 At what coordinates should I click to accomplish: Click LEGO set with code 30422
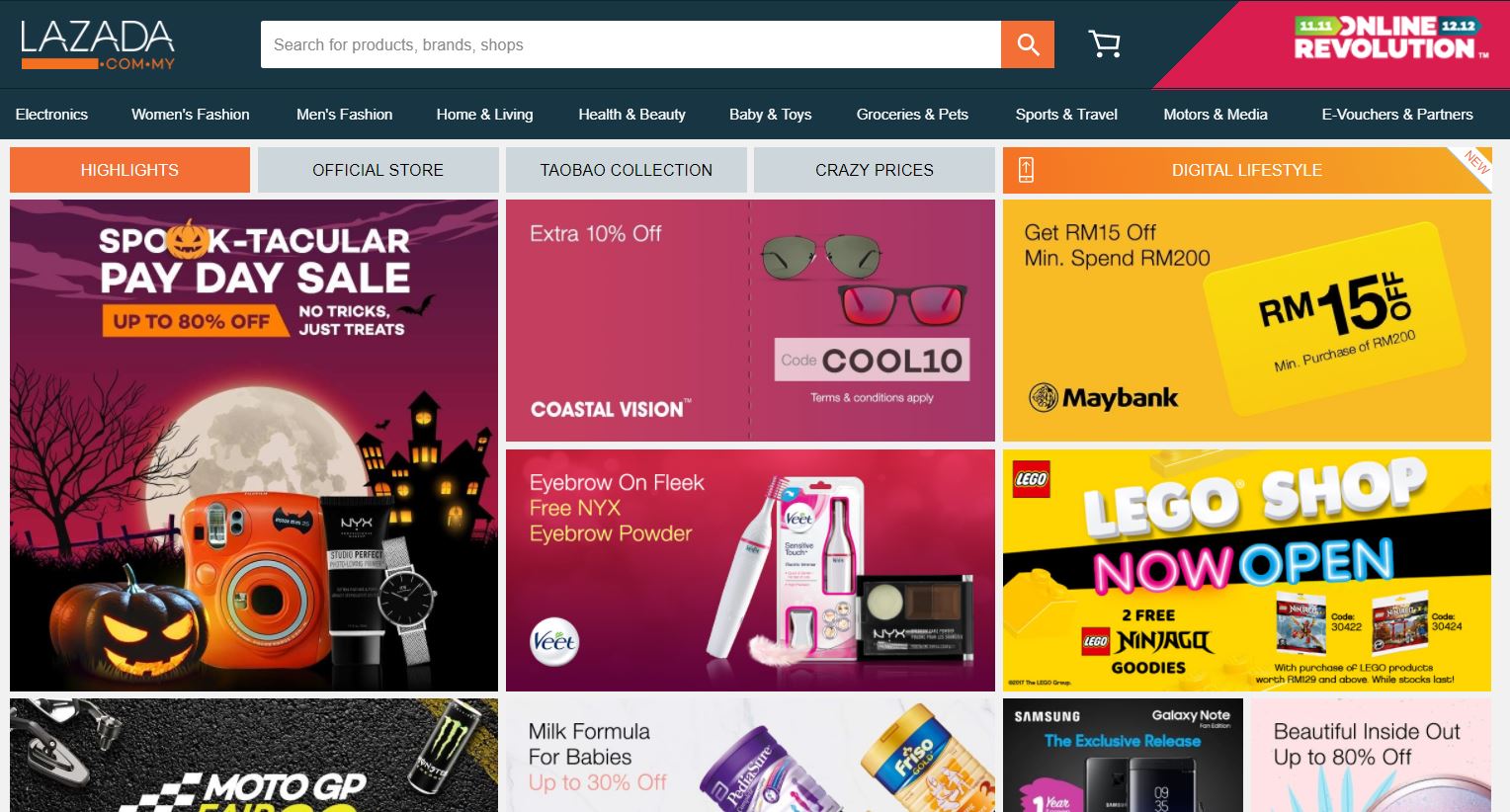[x=1301, y=623]
